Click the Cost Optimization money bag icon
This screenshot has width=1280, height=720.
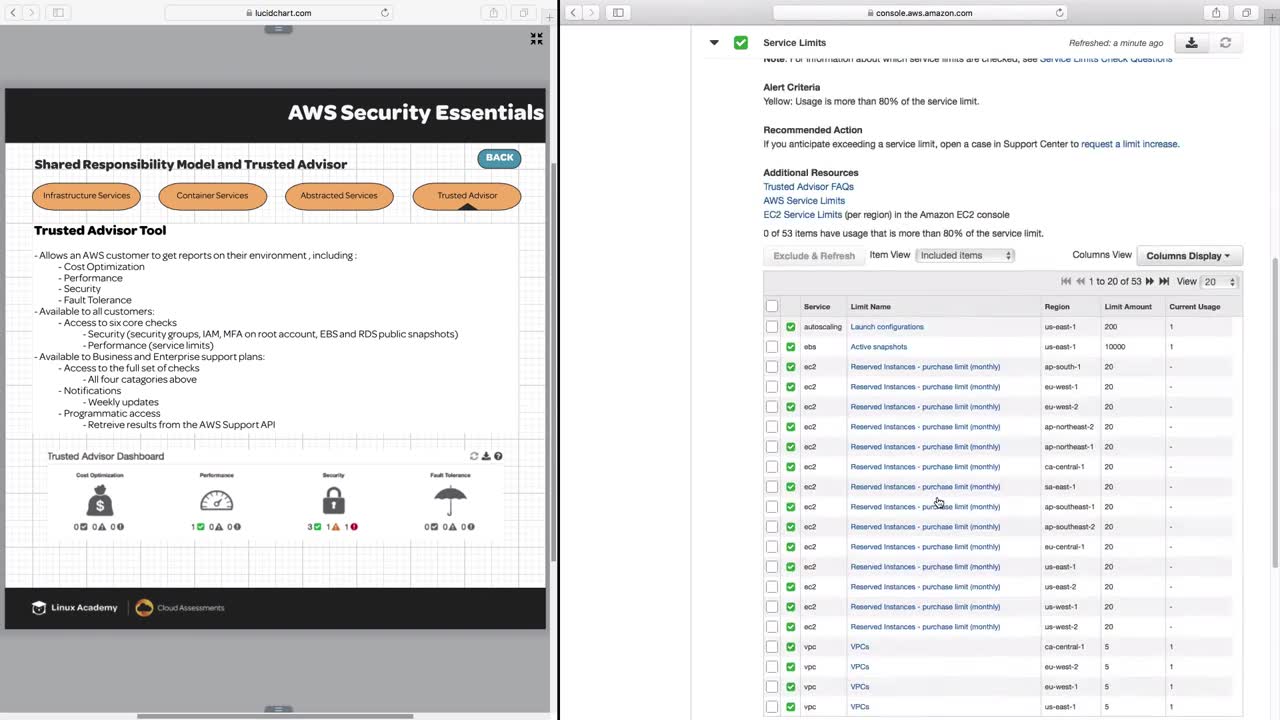pos(100,499)
